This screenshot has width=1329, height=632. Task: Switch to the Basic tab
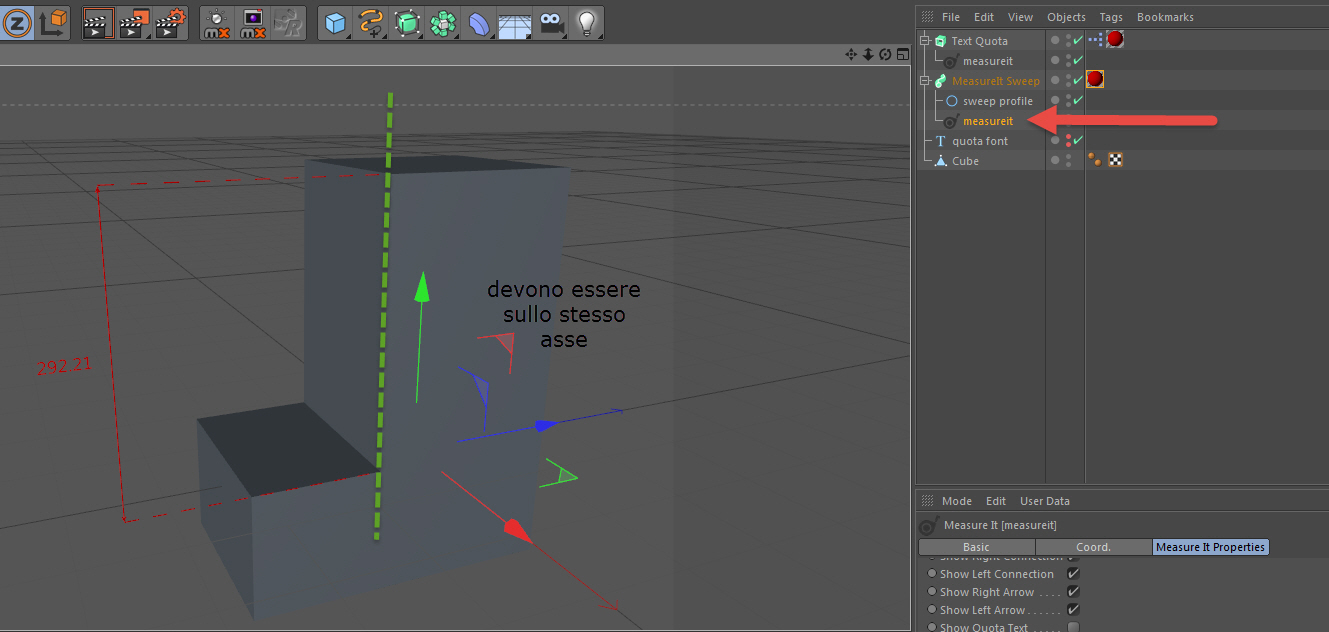pyautogui.click(x=976, y=547)
